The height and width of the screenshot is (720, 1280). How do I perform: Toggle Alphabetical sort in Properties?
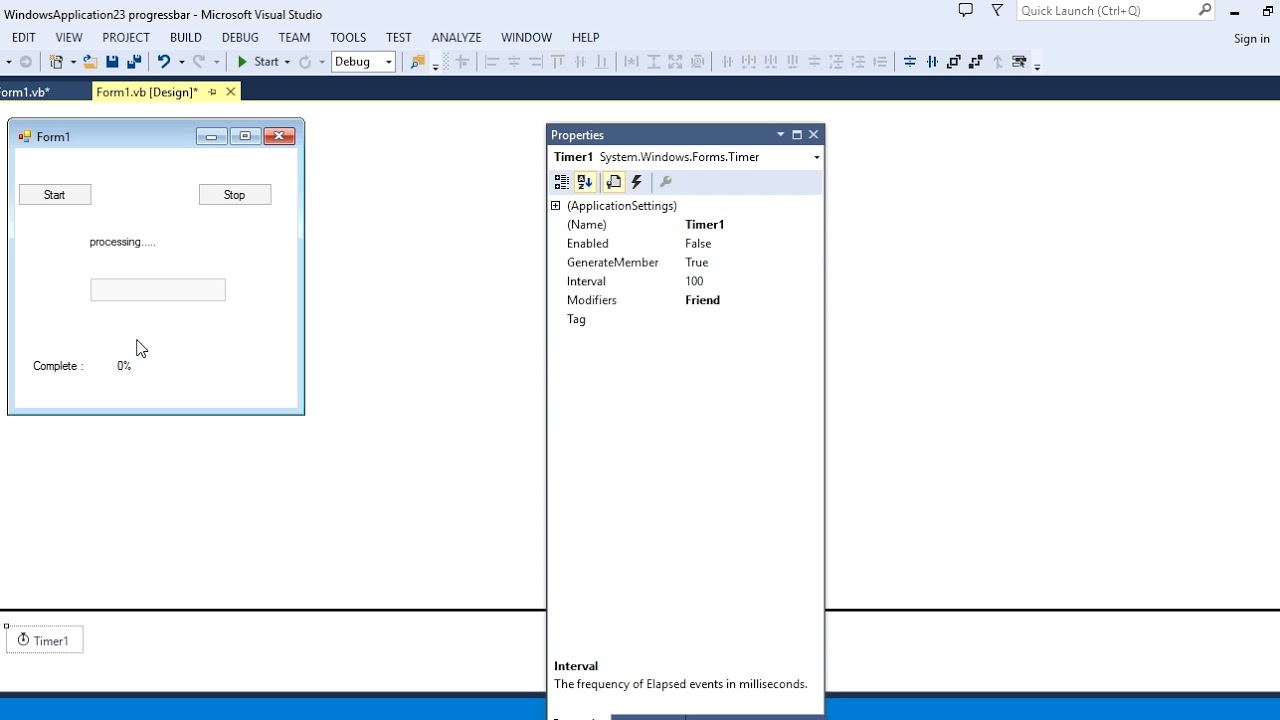coord(585,182)
